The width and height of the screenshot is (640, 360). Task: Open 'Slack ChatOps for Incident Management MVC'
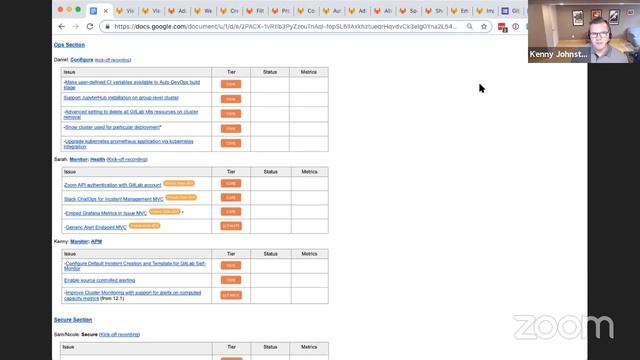114,199
